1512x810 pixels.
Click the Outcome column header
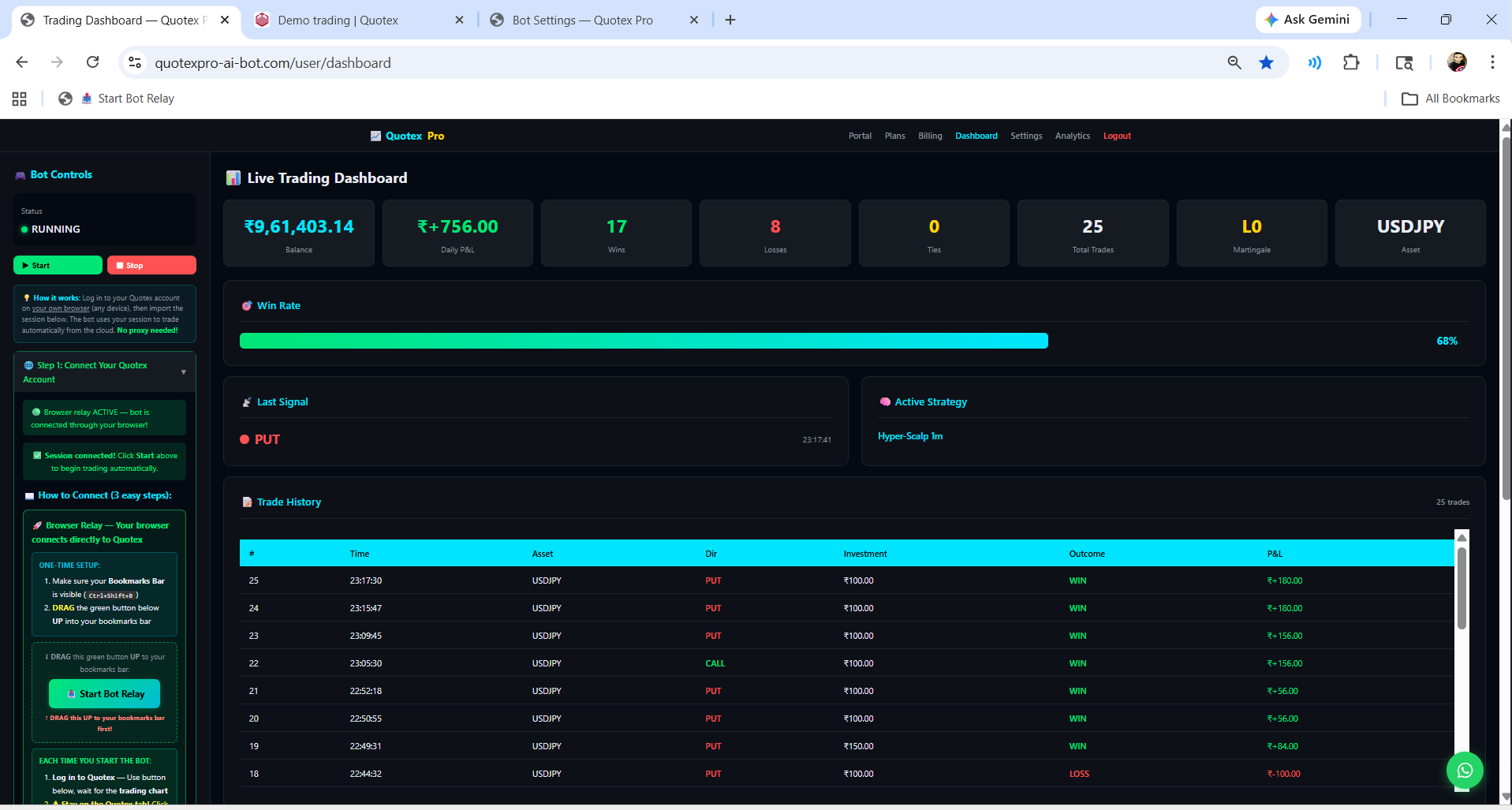(1087, 554)
